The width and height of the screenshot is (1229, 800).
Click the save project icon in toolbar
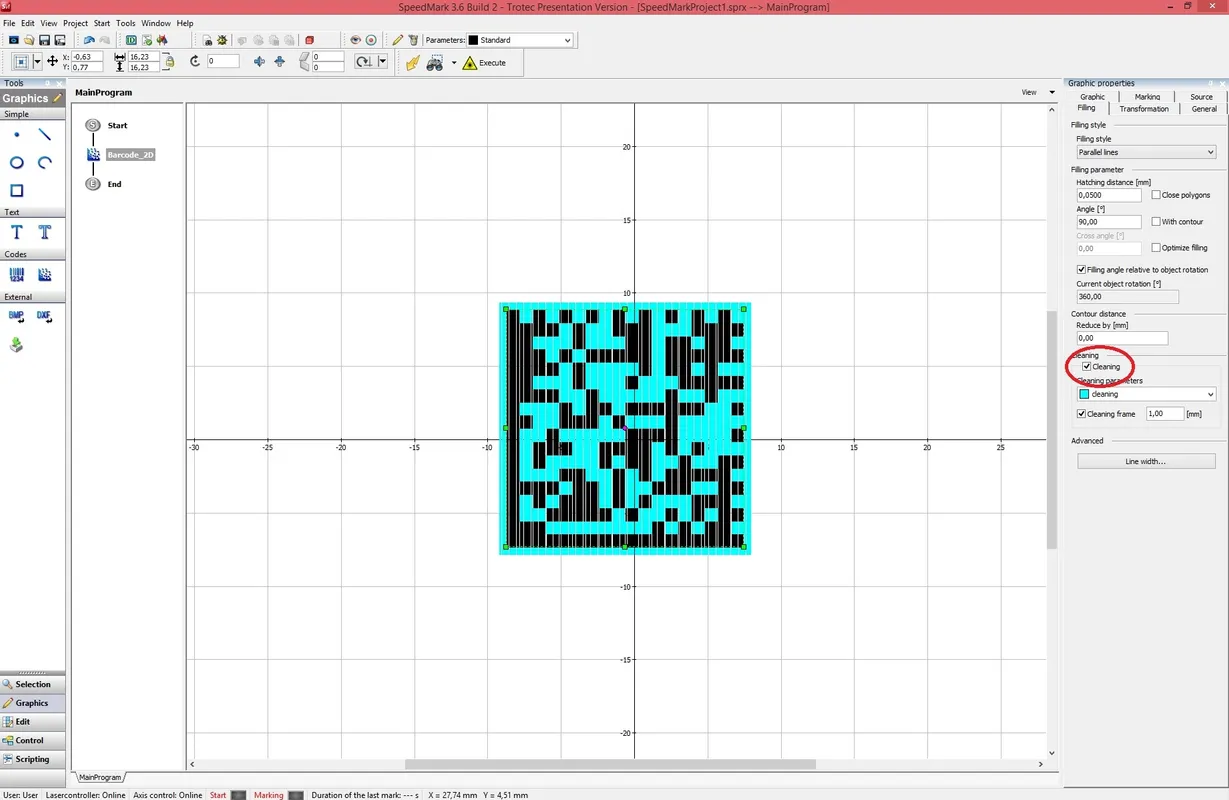point(45,40)
